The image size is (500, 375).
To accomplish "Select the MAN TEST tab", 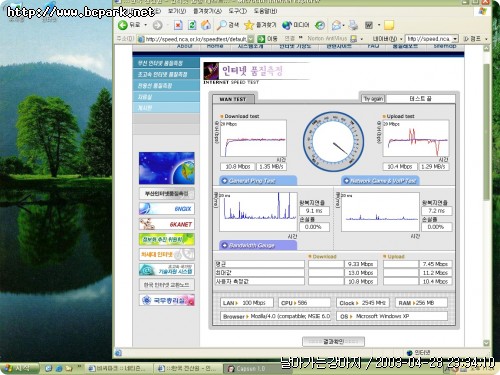I will click(233, 99).
